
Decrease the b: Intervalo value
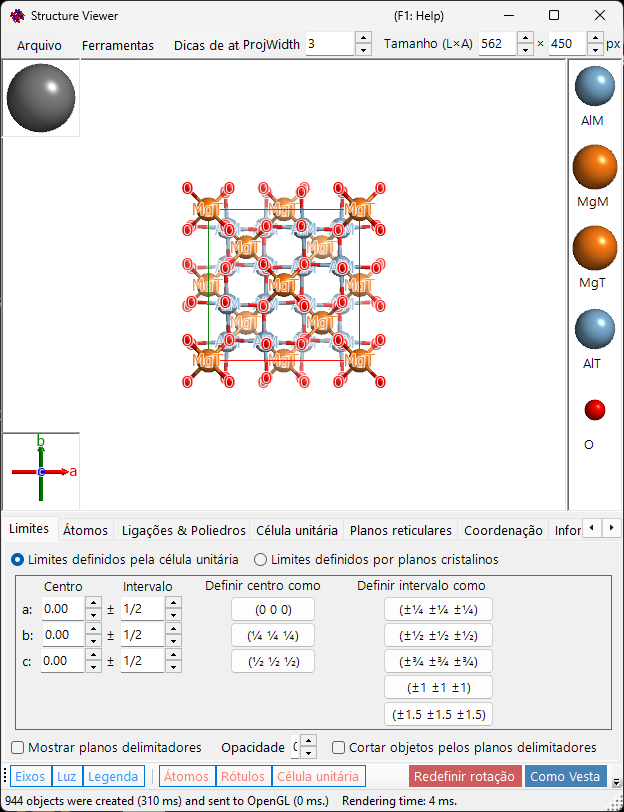tap(173, 641)
